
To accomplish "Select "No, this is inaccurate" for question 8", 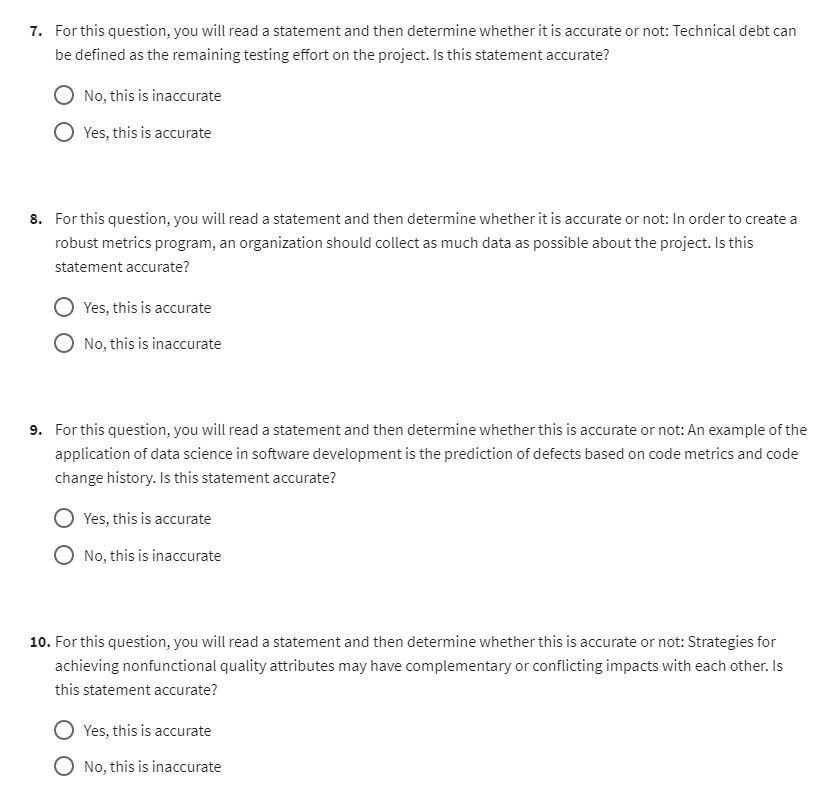I will (64, 343).
